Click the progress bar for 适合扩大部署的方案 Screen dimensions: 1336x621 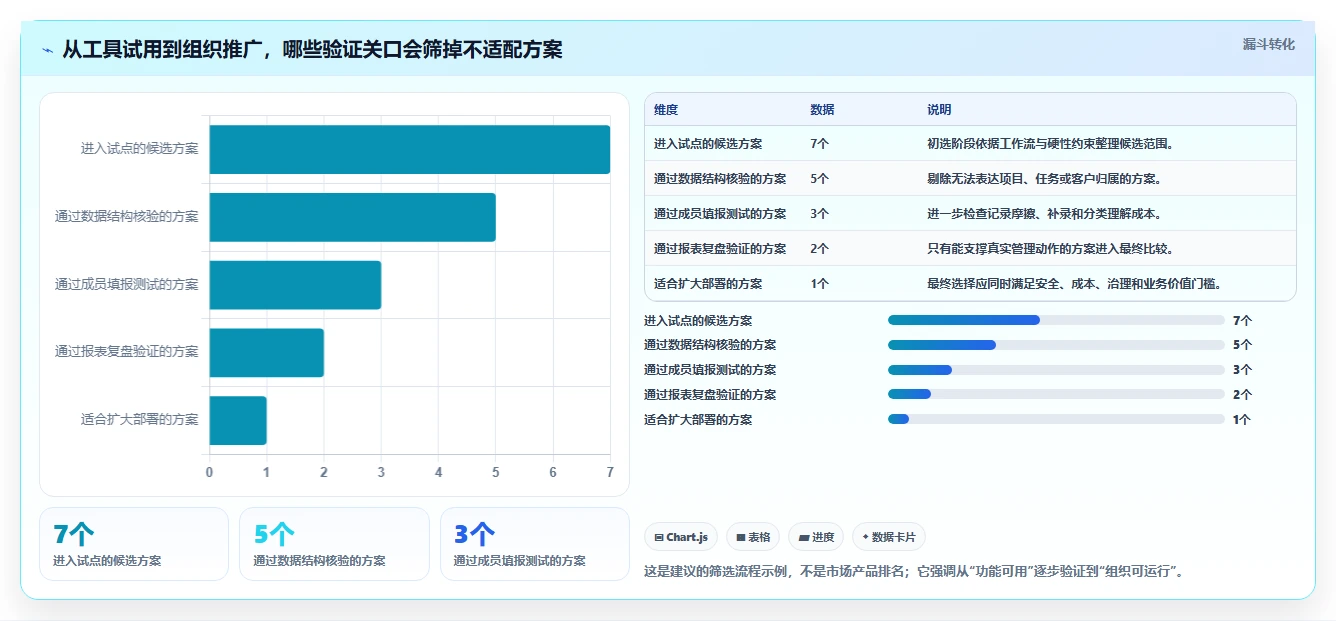(x=1056, y=420)
